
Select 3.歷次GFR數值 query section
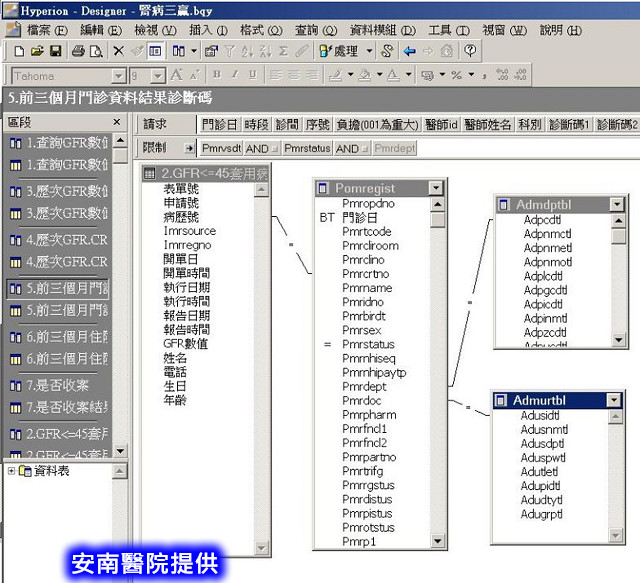click(58, 191)
